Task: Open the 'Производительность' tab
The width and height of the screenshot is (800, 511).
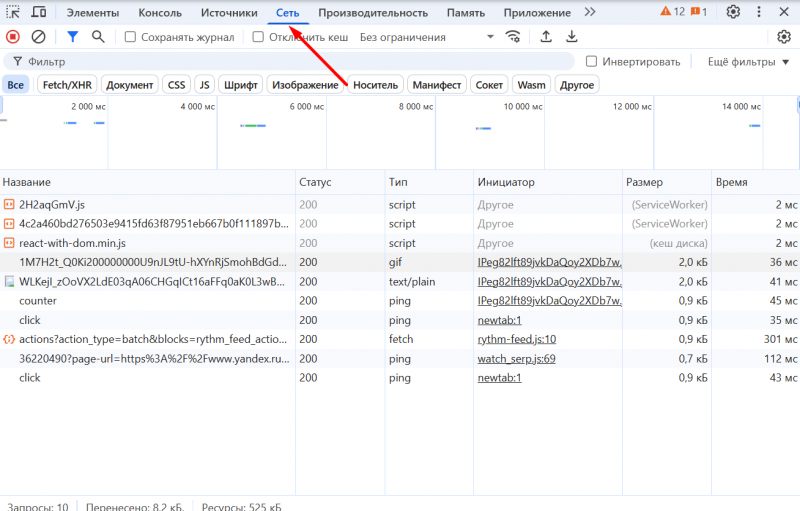Action: coord(373,13)
